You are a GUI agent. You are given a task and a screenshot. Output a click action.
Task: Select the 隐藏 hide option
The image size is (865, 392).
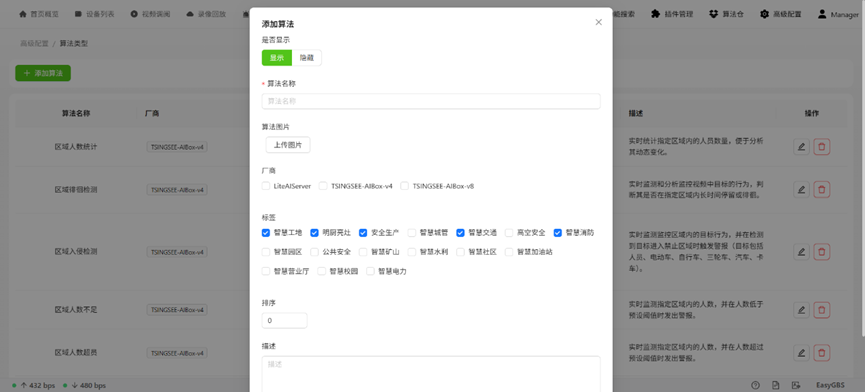coord(307,58)
